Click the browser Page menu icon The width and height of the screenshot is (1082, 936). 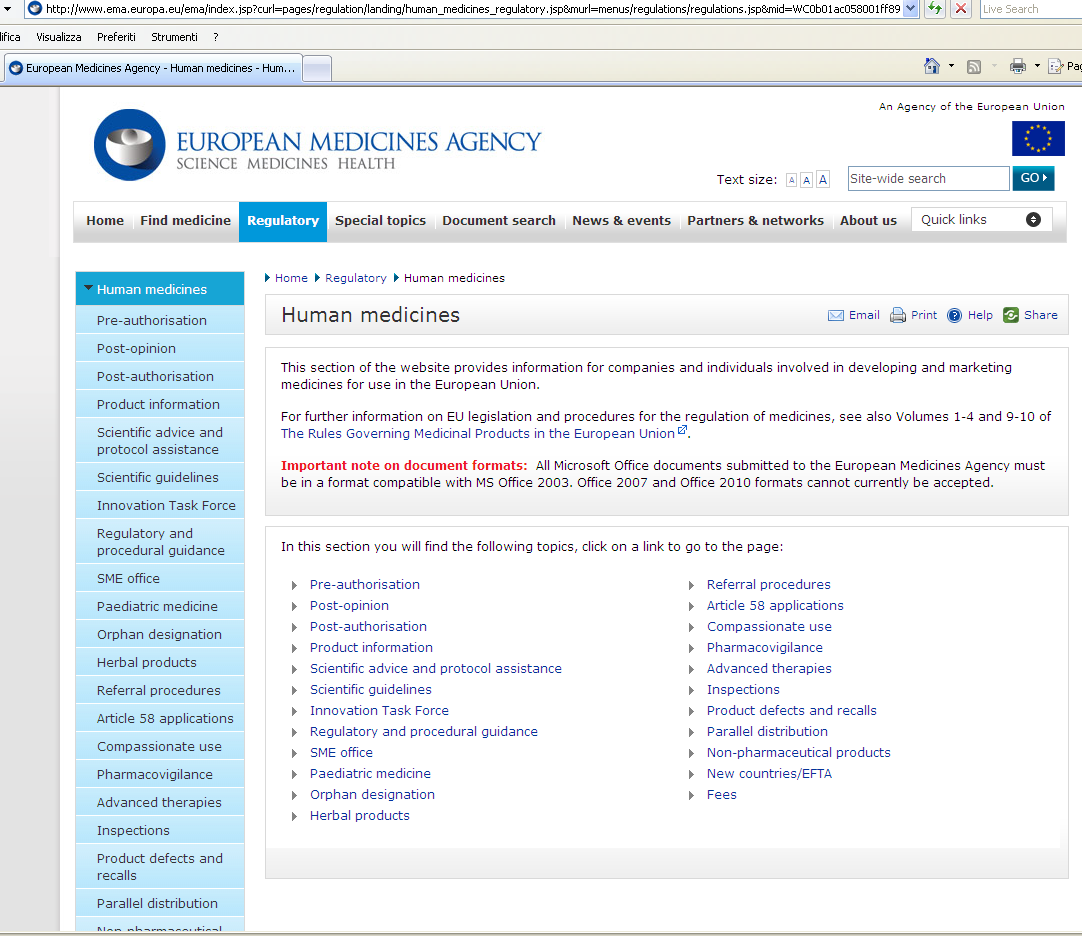(1055, 66)
